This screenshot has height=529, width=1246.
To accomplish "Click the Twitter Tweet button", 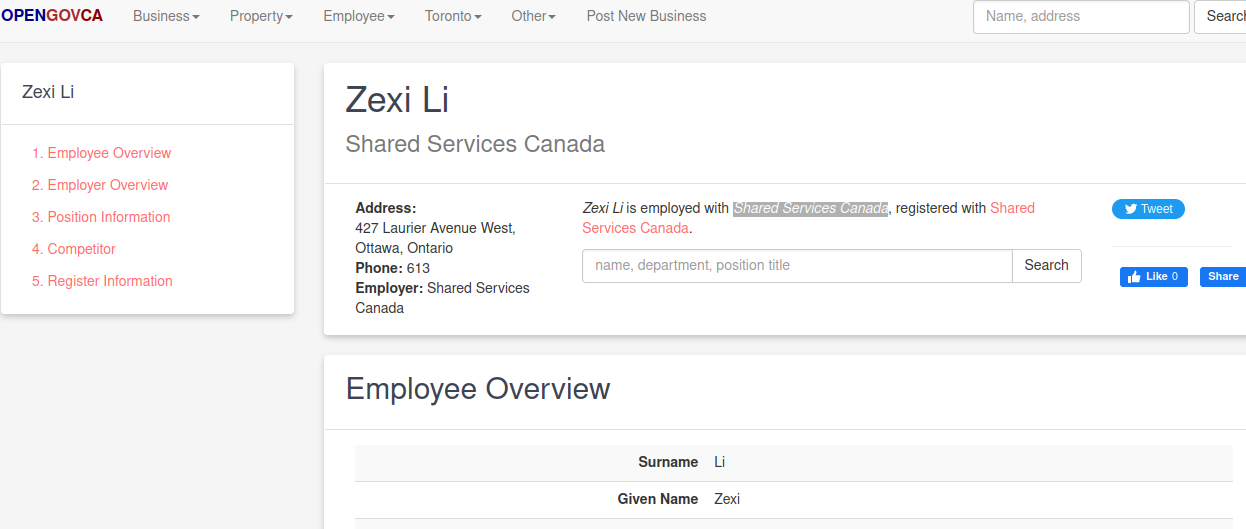I will click(1148, 209).
